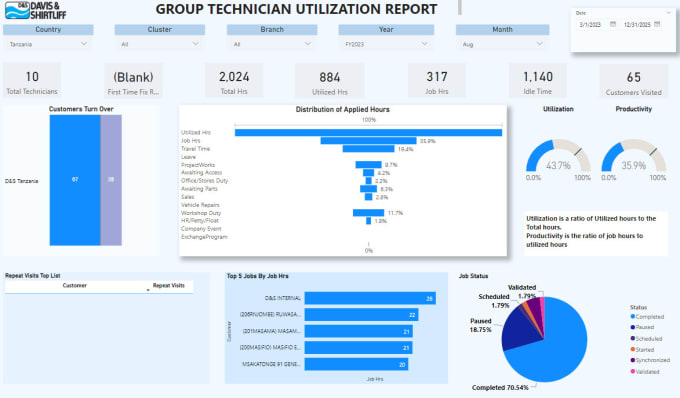Click the Utilized Hrs 884 card
Image resolution: width=680 pixels, height=398 pixels.
[x=330, y=81]
